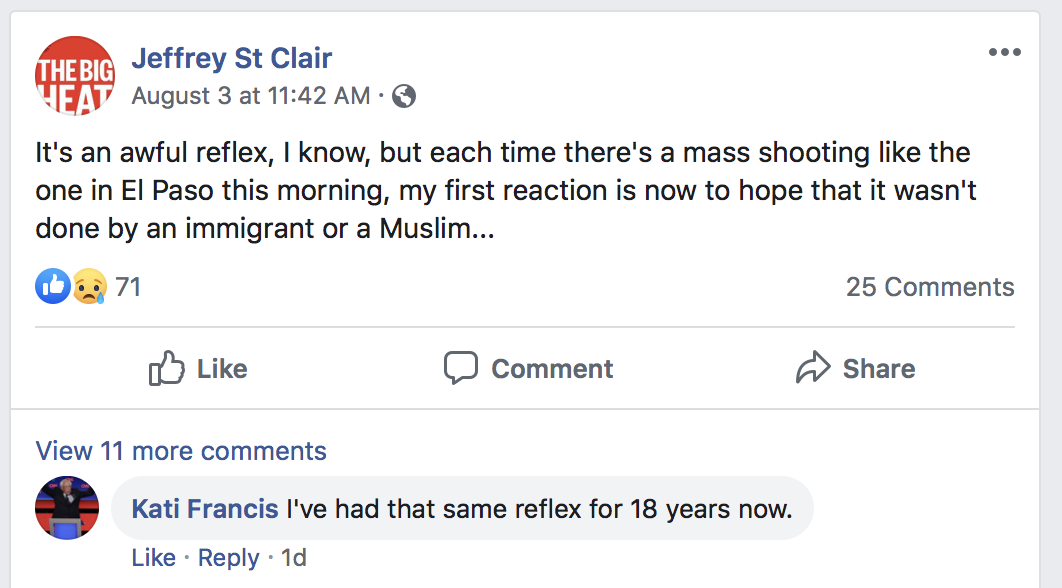Click the August 3 post timestamp

[x=251, y=96]
